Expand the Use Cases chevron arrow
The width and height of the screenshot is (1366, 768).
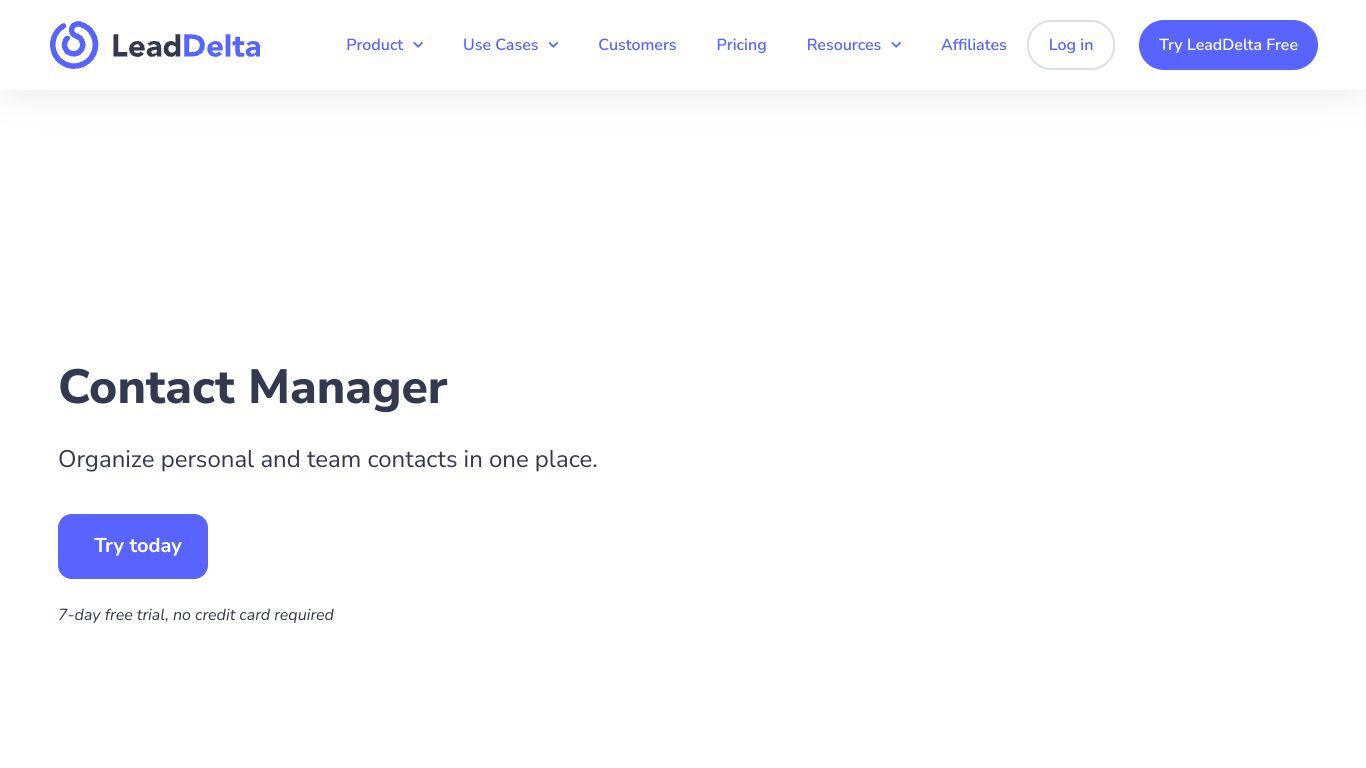tap(553, 45)
